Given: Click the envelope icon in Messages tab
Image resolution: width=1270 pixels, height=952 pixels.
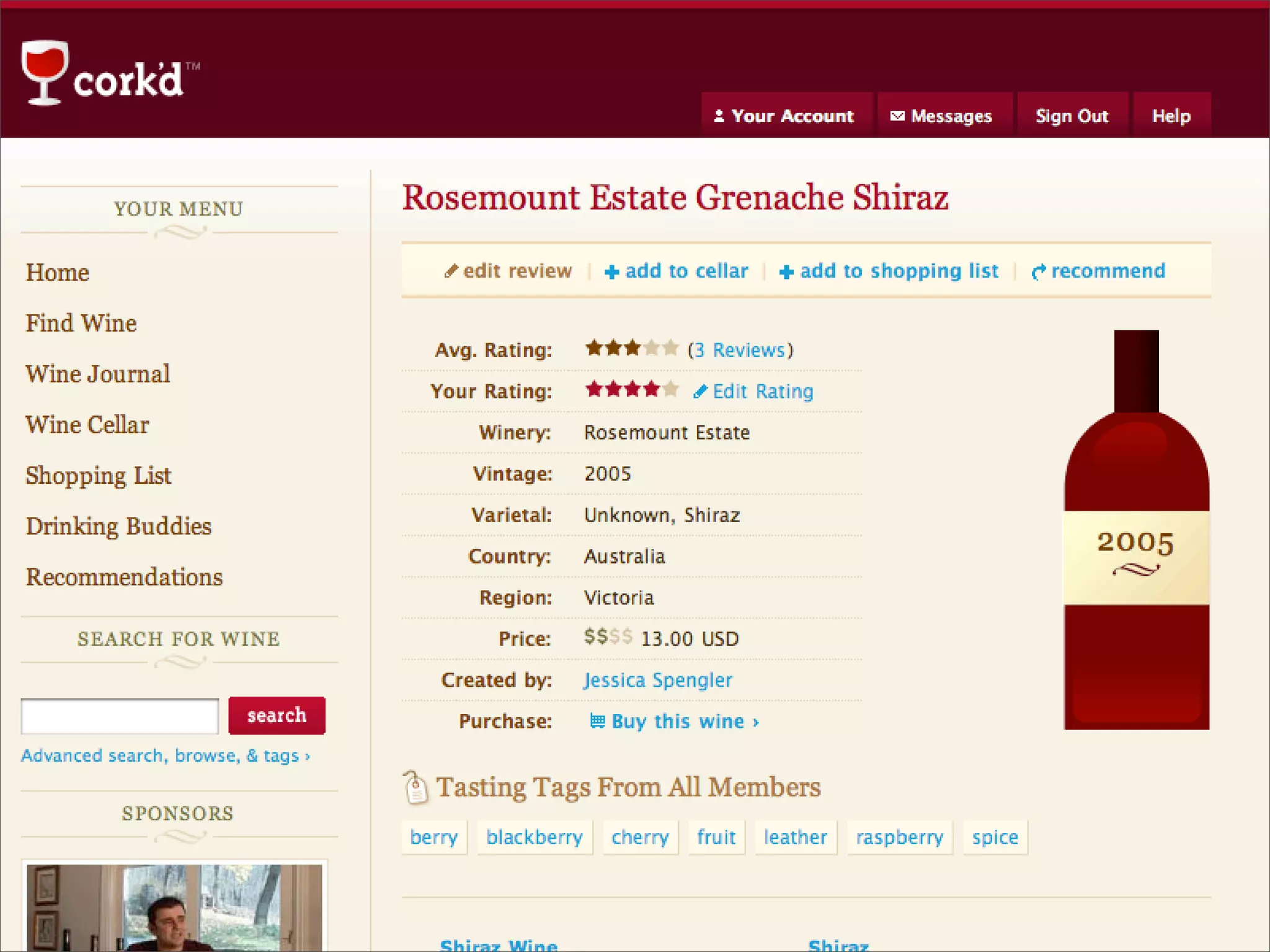Looking at the screenshot, I should click(897, 116).
